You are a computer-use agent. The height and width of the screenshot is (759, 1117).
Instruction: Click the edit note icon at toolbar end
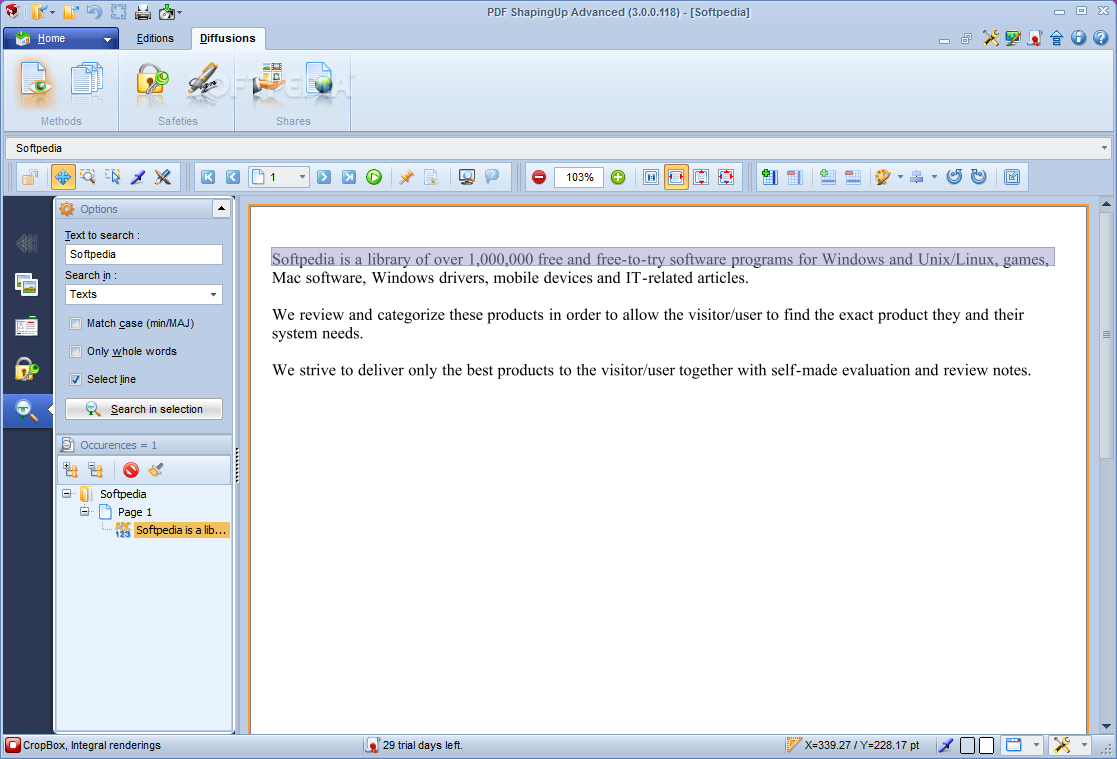coord(1012,177)
